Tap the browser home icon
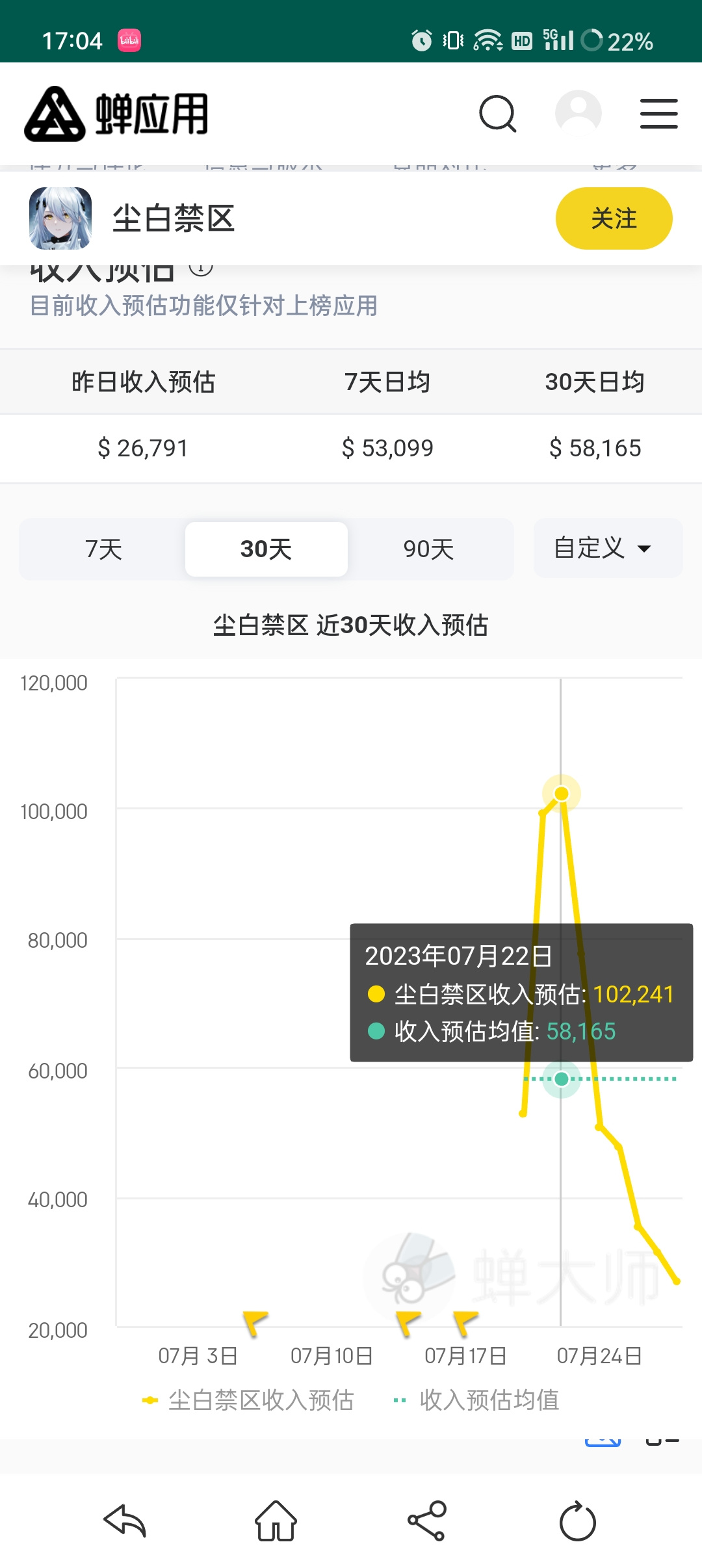The image size is (702, 1568). (x=276, y=1521)
